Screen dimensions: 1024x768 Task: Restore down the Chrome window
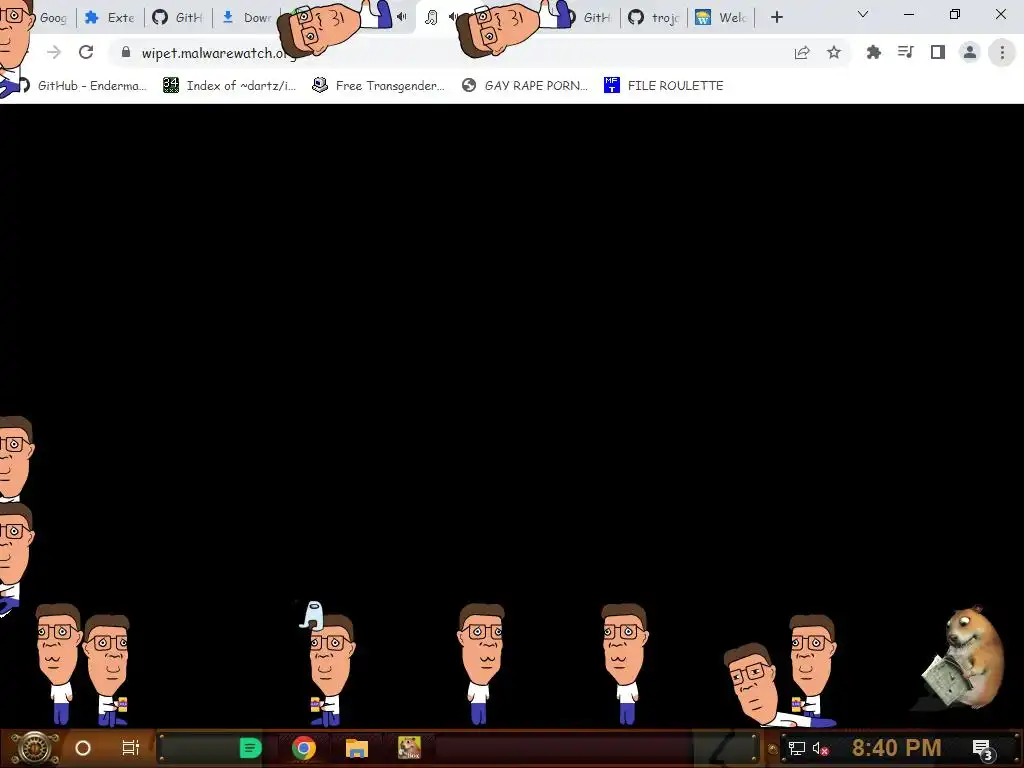[x=955, y=14]
